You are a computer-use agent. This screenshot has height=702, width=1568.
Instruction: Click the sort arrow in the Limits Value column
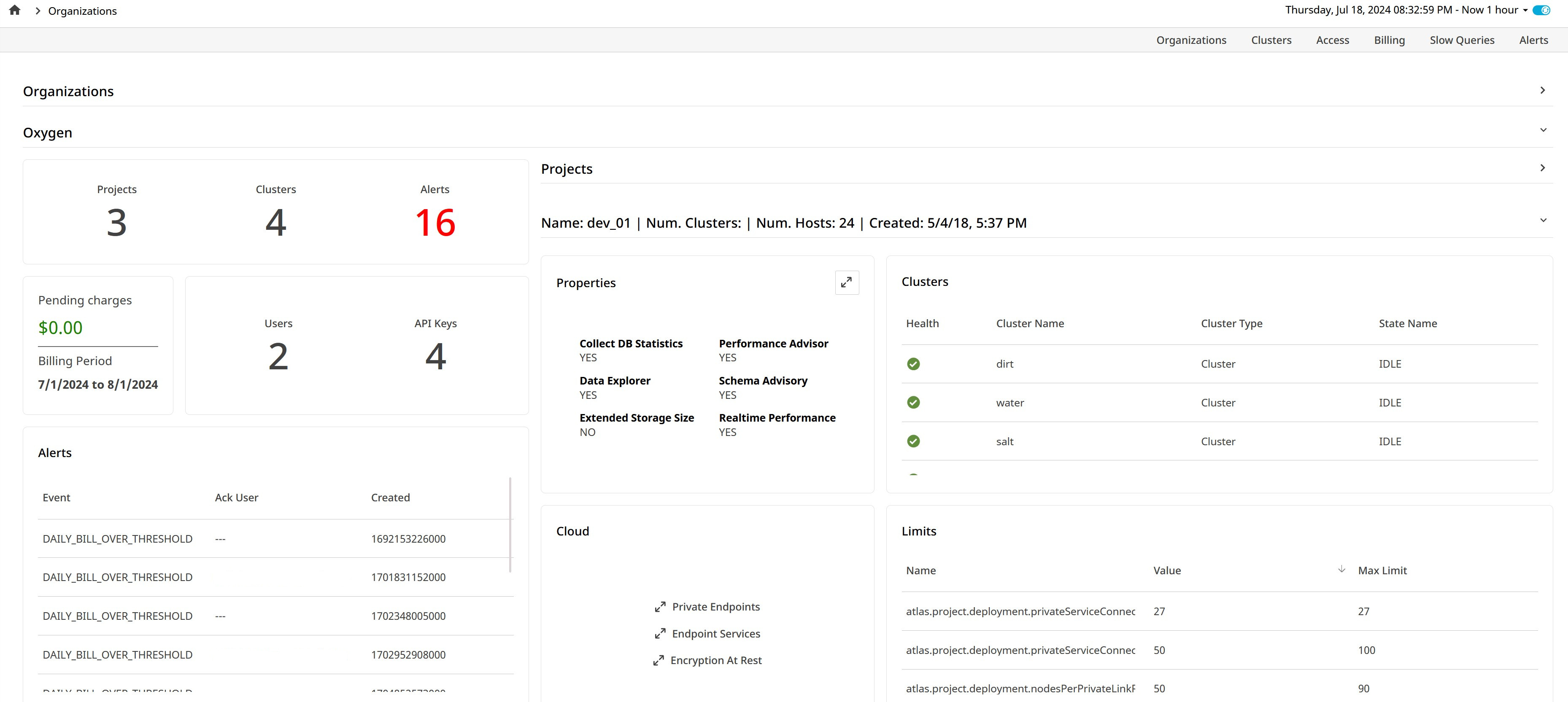click(1341, 569)
